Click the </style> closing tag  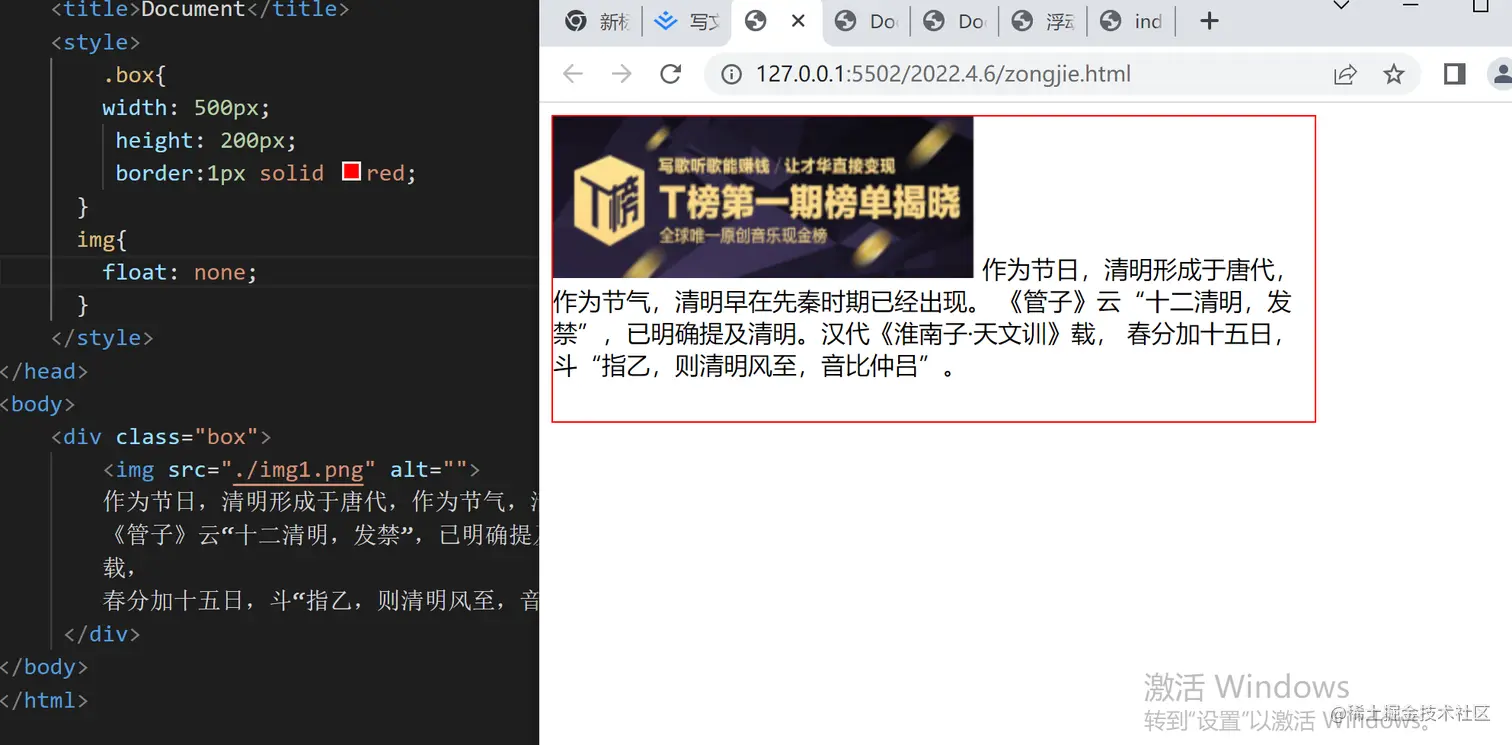102,338
